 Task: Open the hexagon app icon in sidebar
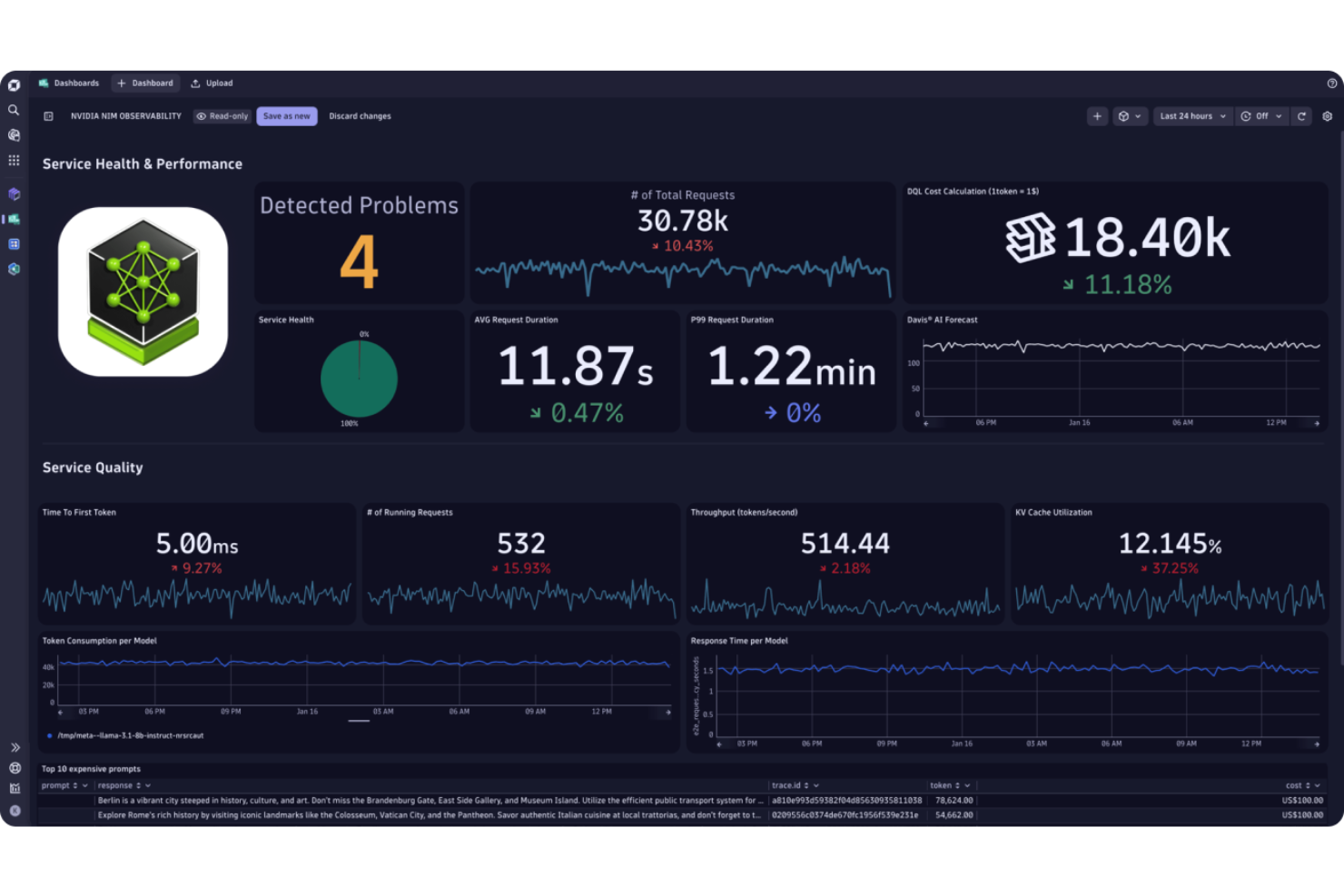click(x=14, y=269)
